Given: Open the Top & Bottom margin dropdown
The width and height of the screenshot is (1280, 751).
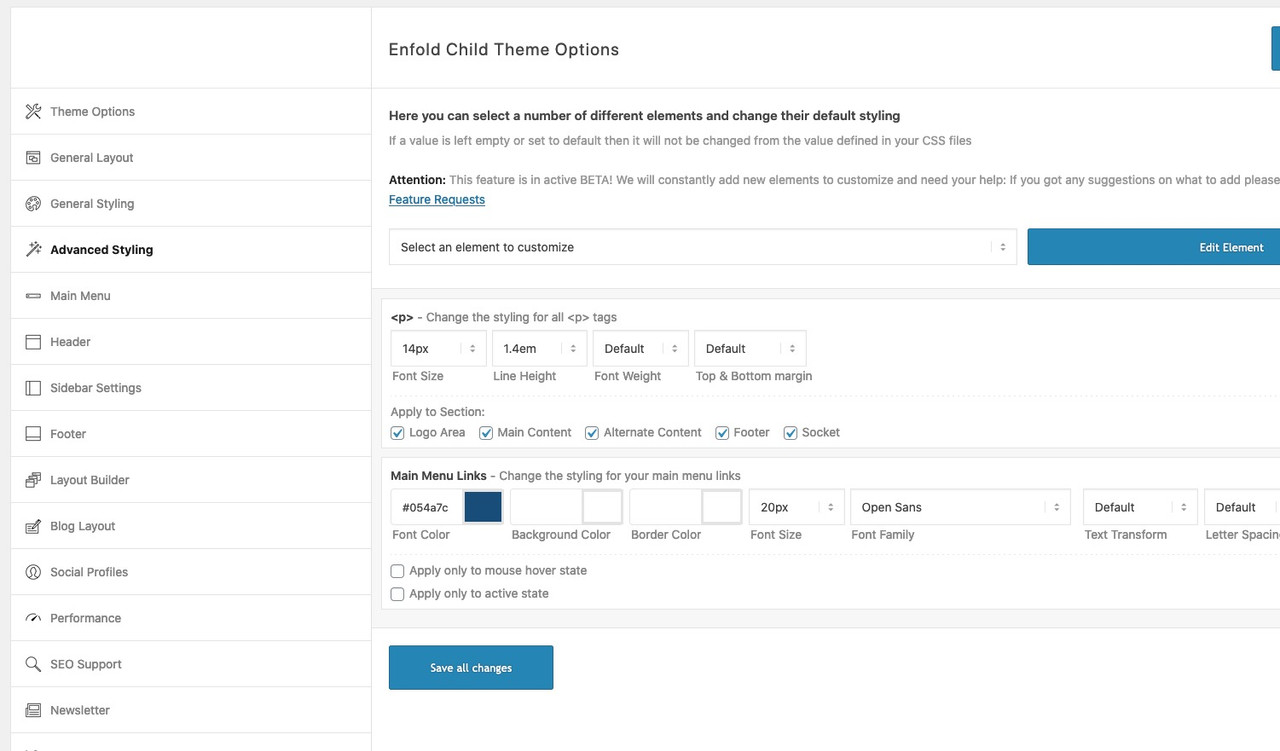Looking at the screenshot, I should pos(750,348).
